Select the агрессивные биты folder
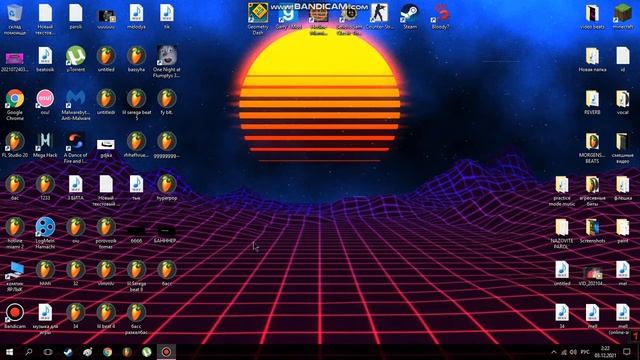This screenshot has height=360, width=640. coord(592,190)
